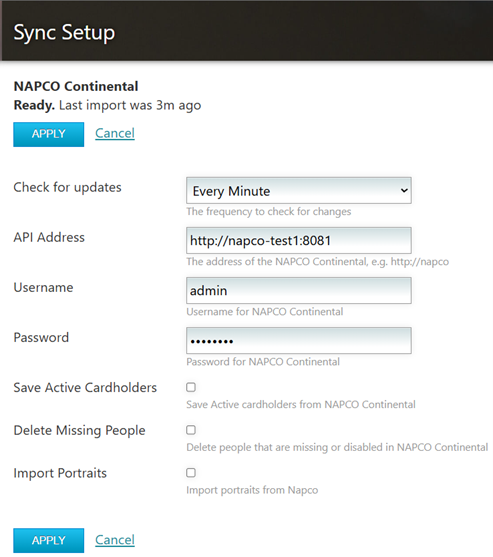Click the "Save Active Cardholders" label
The width and height of the screenshot is (493, 557).
(85, 388)
